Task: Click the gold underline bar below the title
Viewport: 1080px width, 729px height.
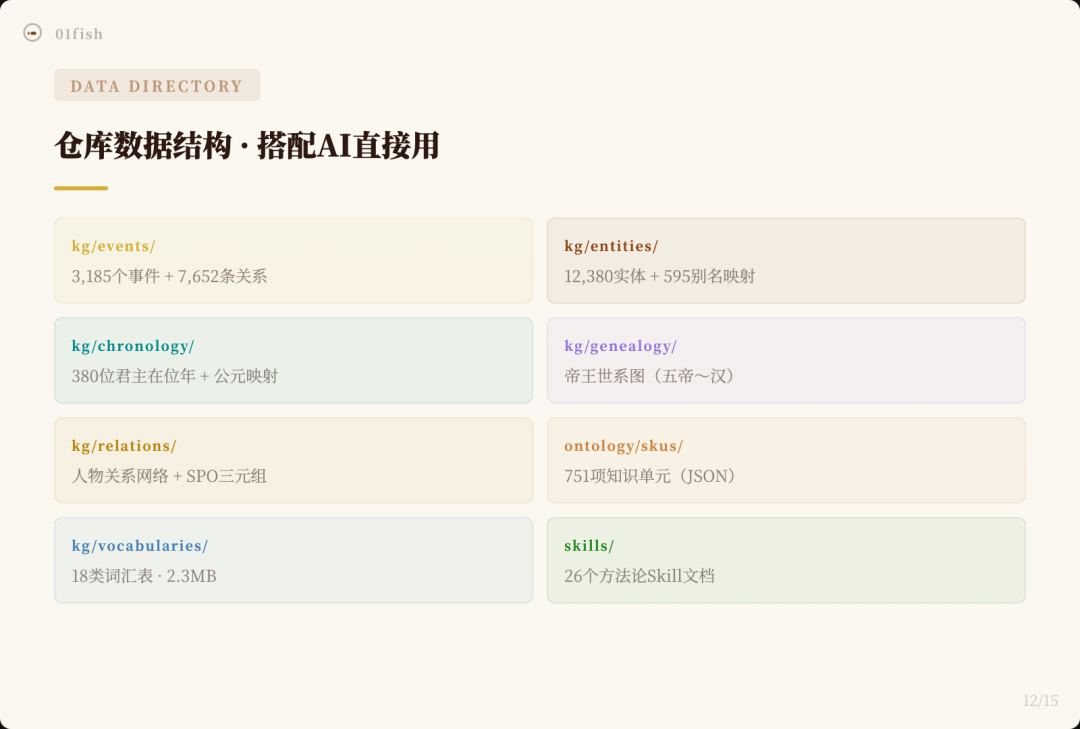Action: pos(81,188)
